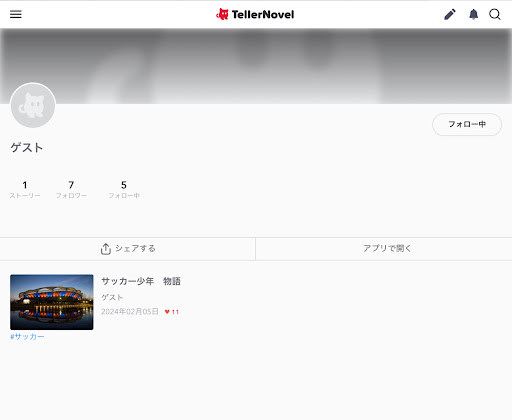Click the アプリで開く button

(x=384, y=249)
